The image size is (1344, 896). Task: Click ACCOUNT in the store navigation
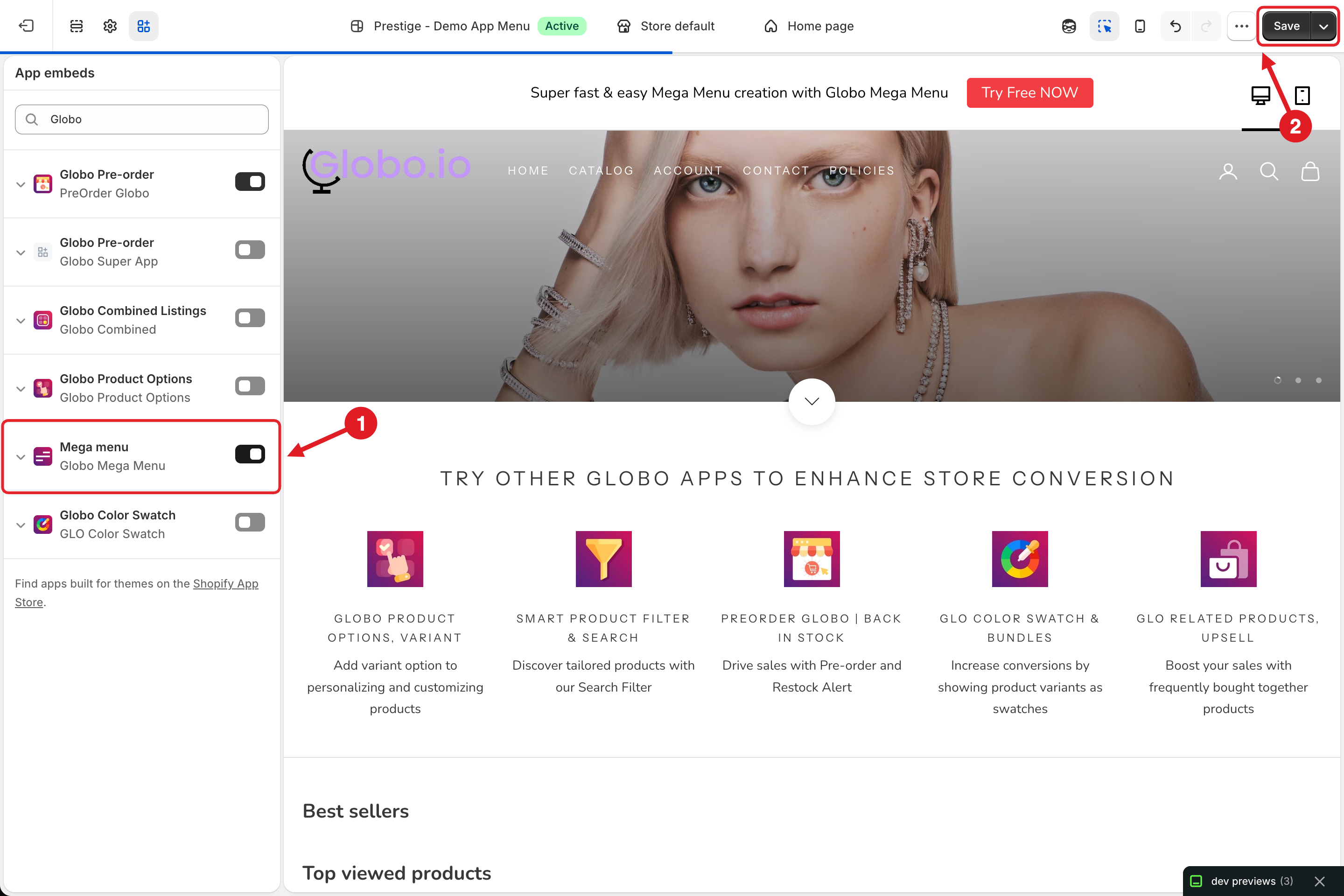688,171
